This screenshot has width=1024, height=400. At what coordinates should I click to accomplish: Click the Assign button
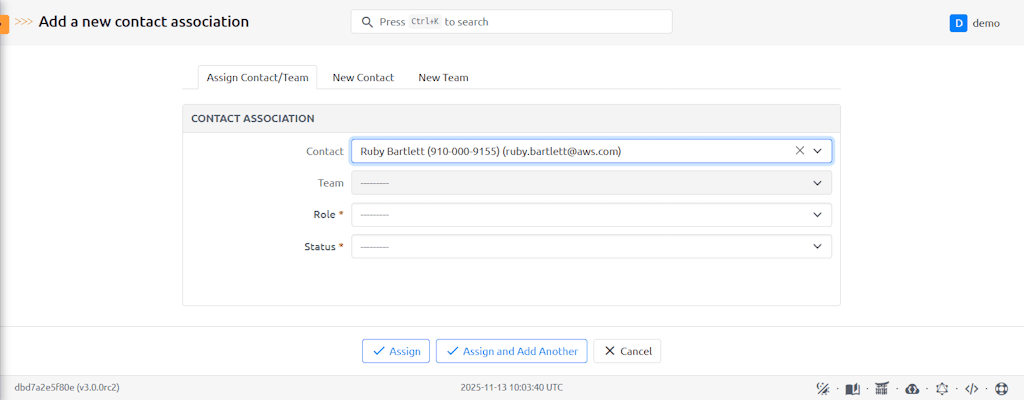pos(396,351)
